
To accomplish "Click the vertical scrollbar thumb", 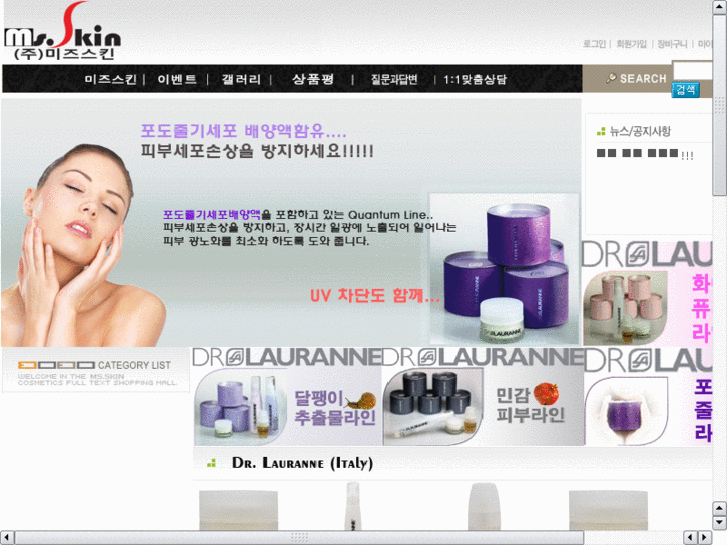I will coord(720,105).
